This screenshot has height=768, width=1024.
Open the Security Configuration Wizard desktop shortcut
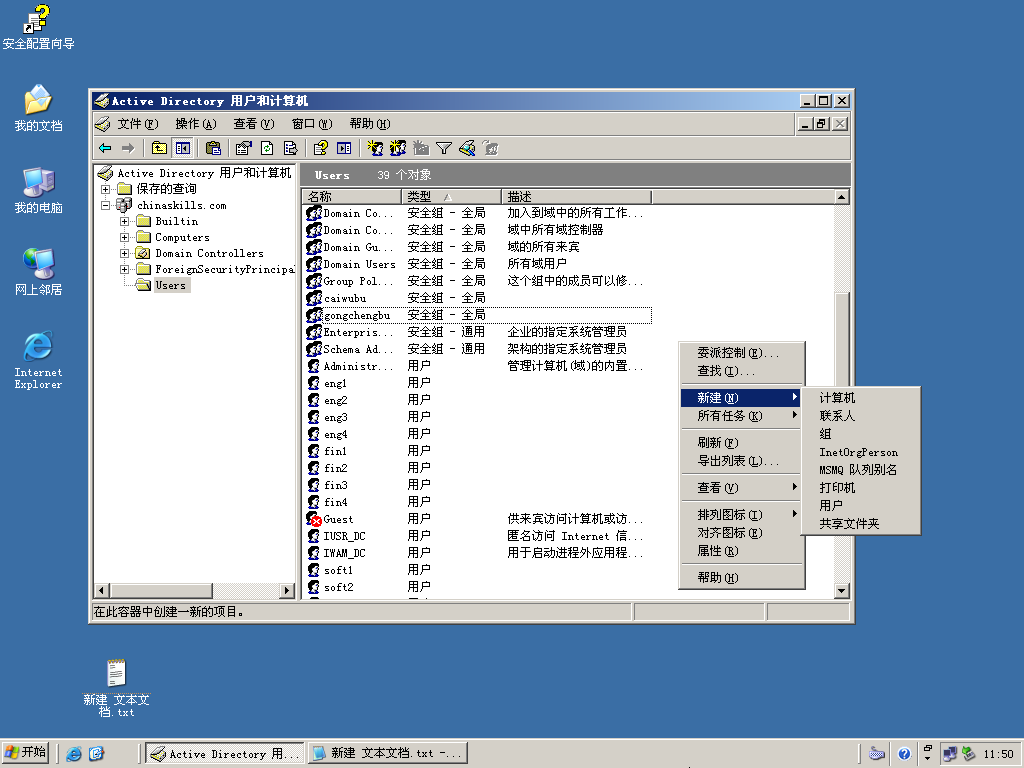(39, 27)
